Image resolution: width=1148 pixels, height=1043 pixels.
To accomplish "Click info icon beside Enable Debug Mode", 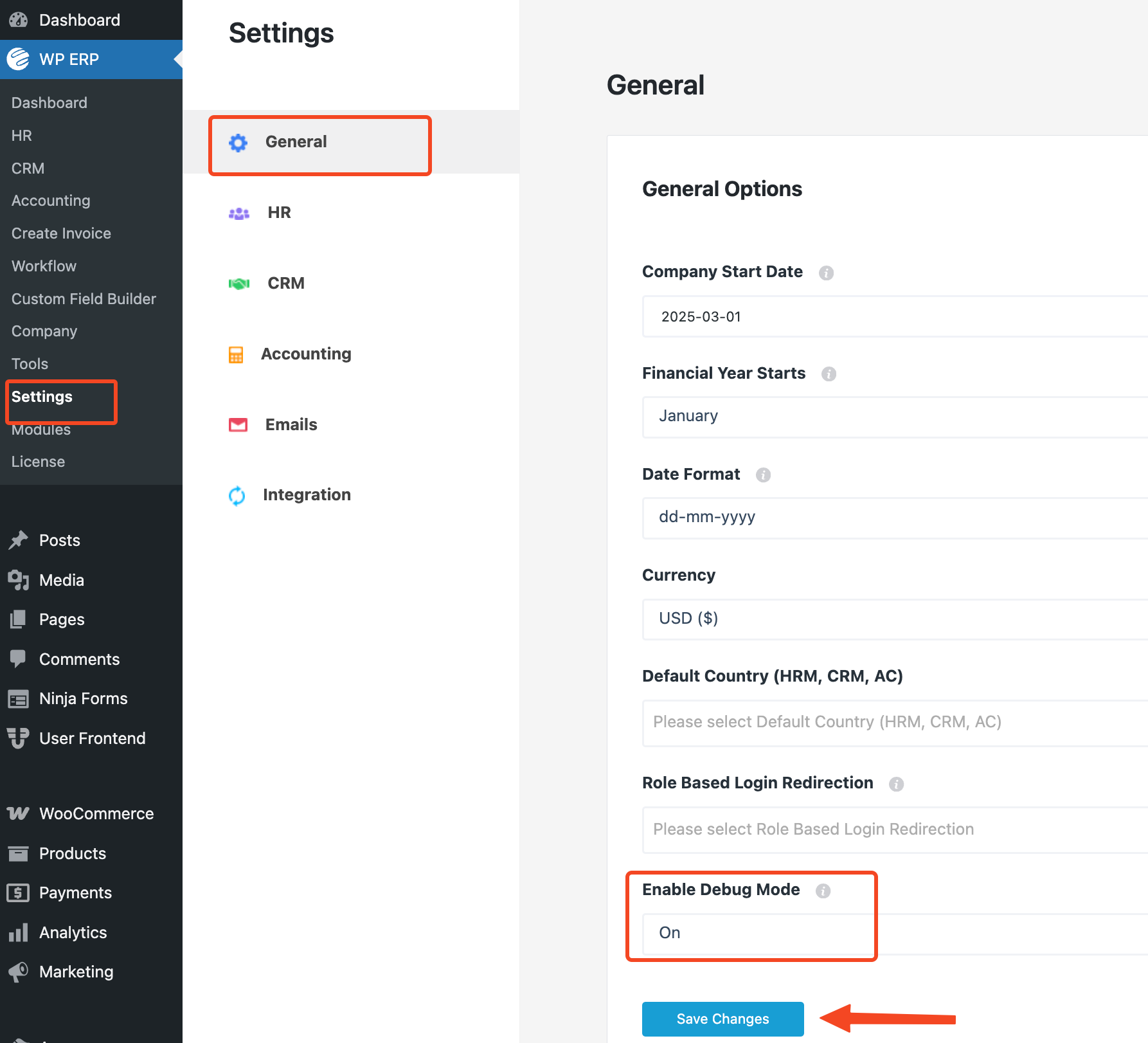I will 823,891.
